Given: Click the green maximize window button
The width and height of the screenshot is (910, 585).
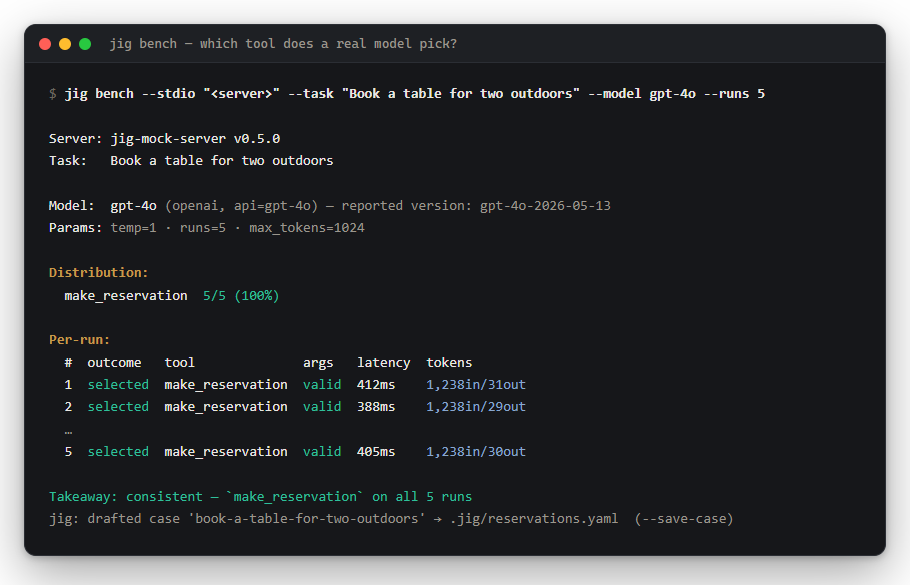Looking at the screenshot, I should pyautogui.click(x=85, y=44).
